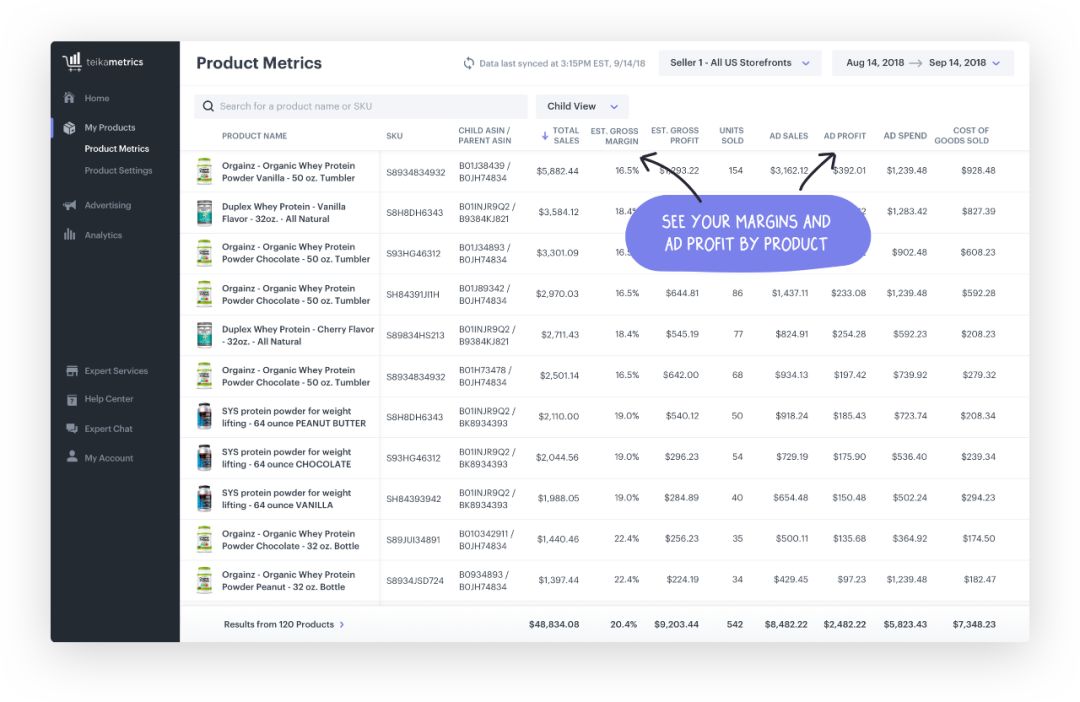The width and height of the screenshot is (1080, 702).
Task: Expand Results from 120 Products
Action: pos(284,624)
